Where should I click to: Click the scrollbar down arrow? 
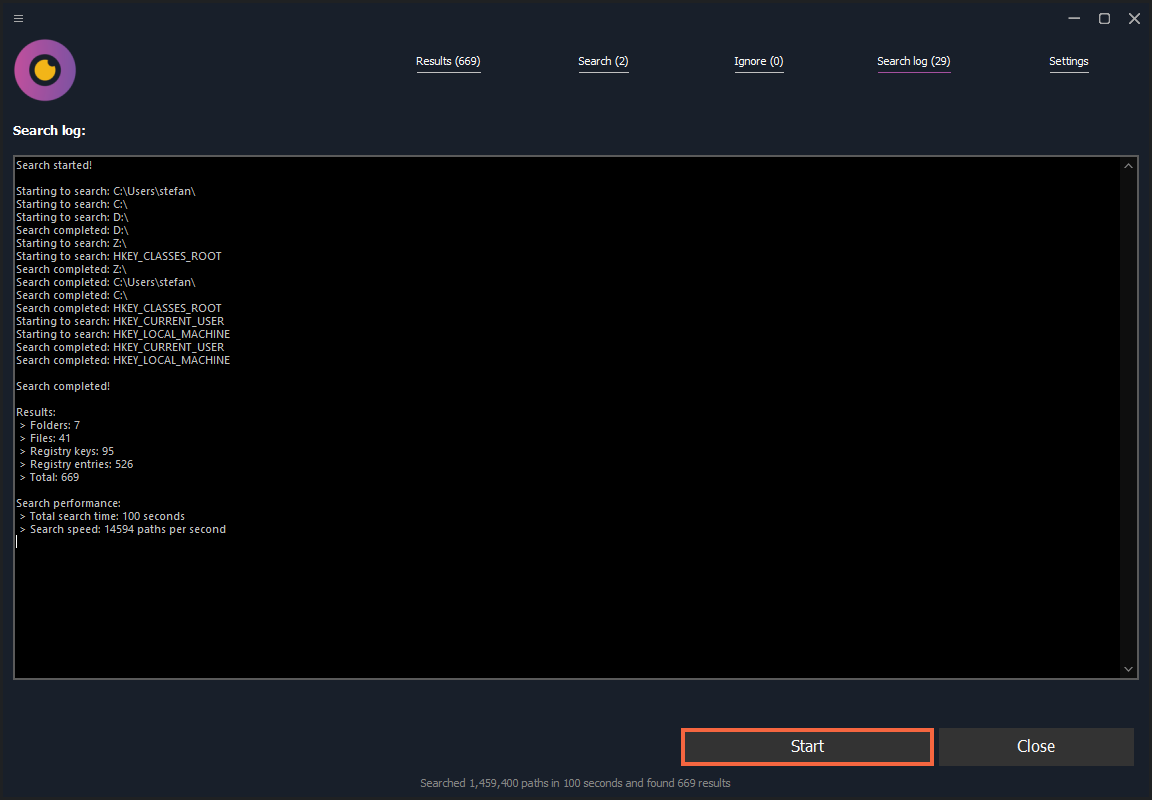tap(1128, 668)
